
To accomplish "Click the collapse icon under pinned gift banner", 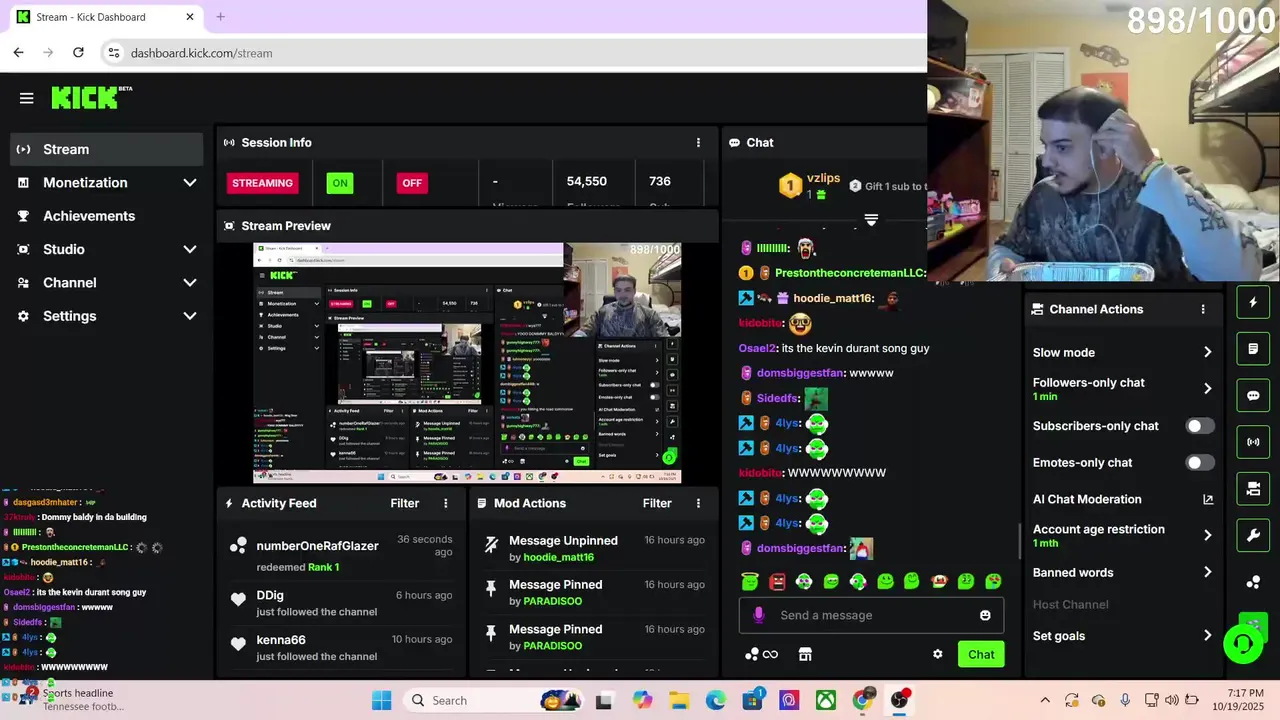I will coord(871,219).
